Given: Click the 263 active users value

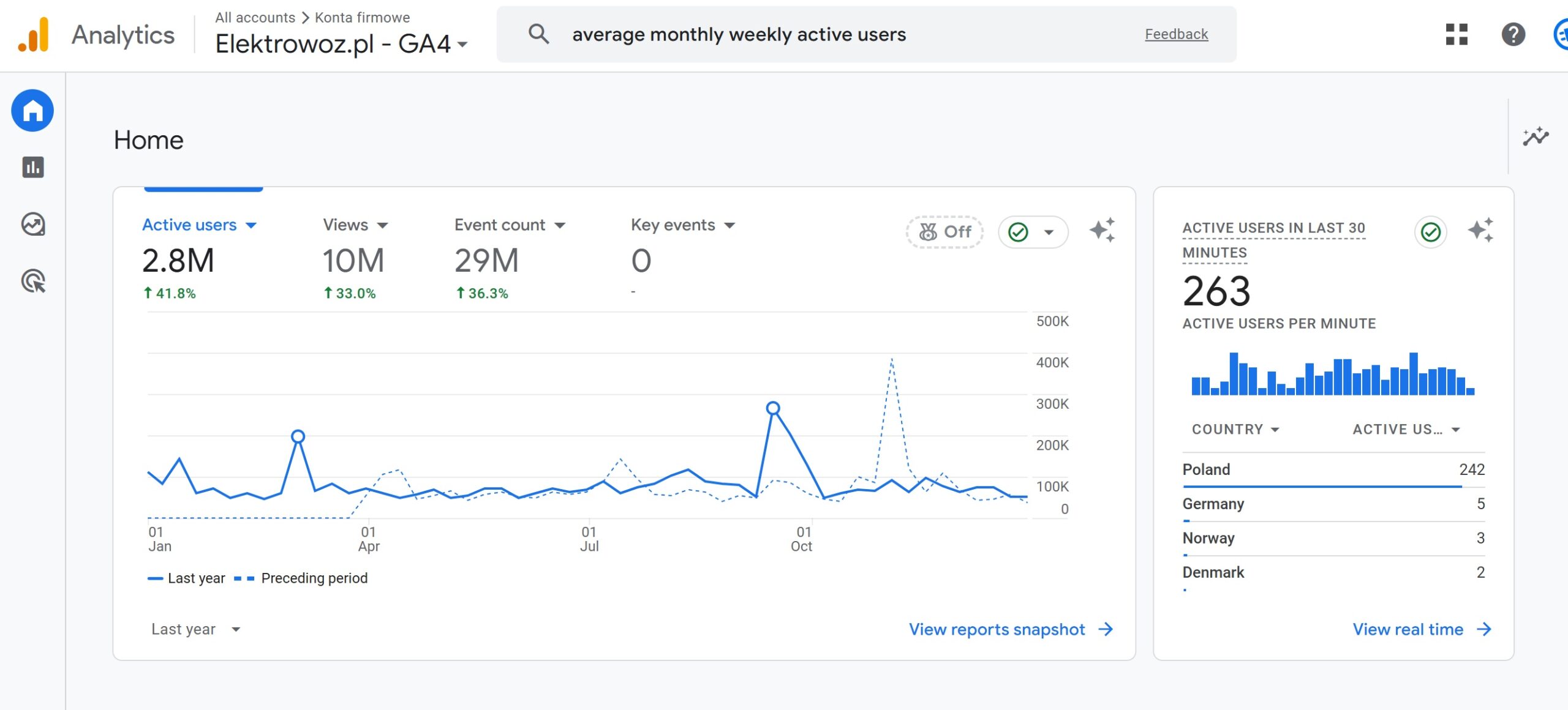Looking at the screenshot, I should [x=1216, y=291].
